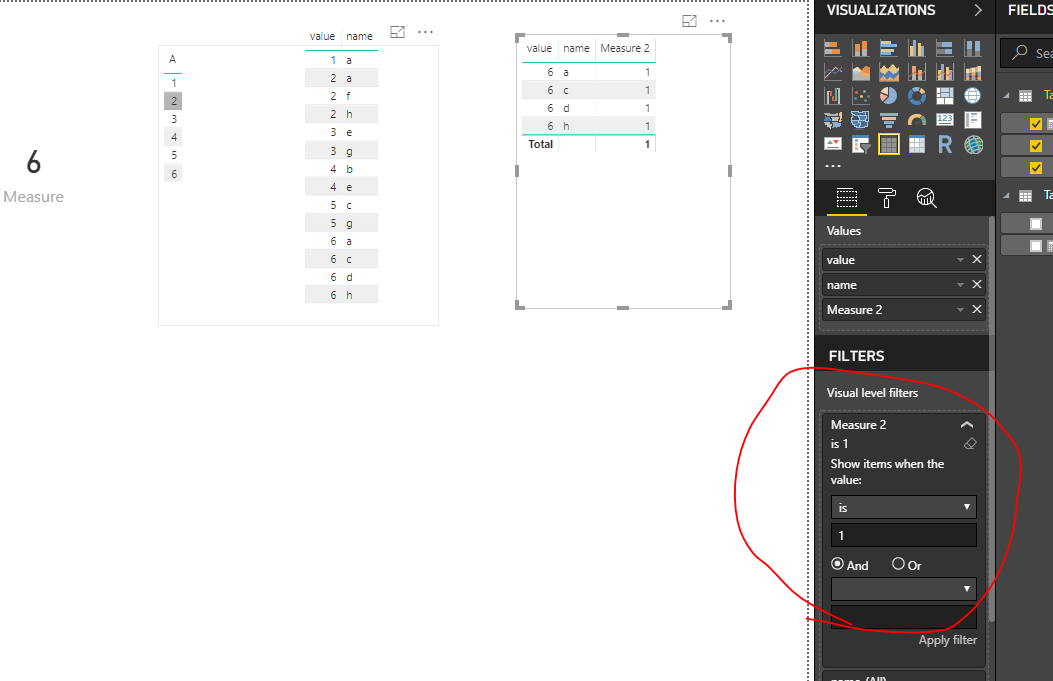Click the empty second filter value box
The height and width of the screenshot is (681, 1053).
click(x=903, y=617)
